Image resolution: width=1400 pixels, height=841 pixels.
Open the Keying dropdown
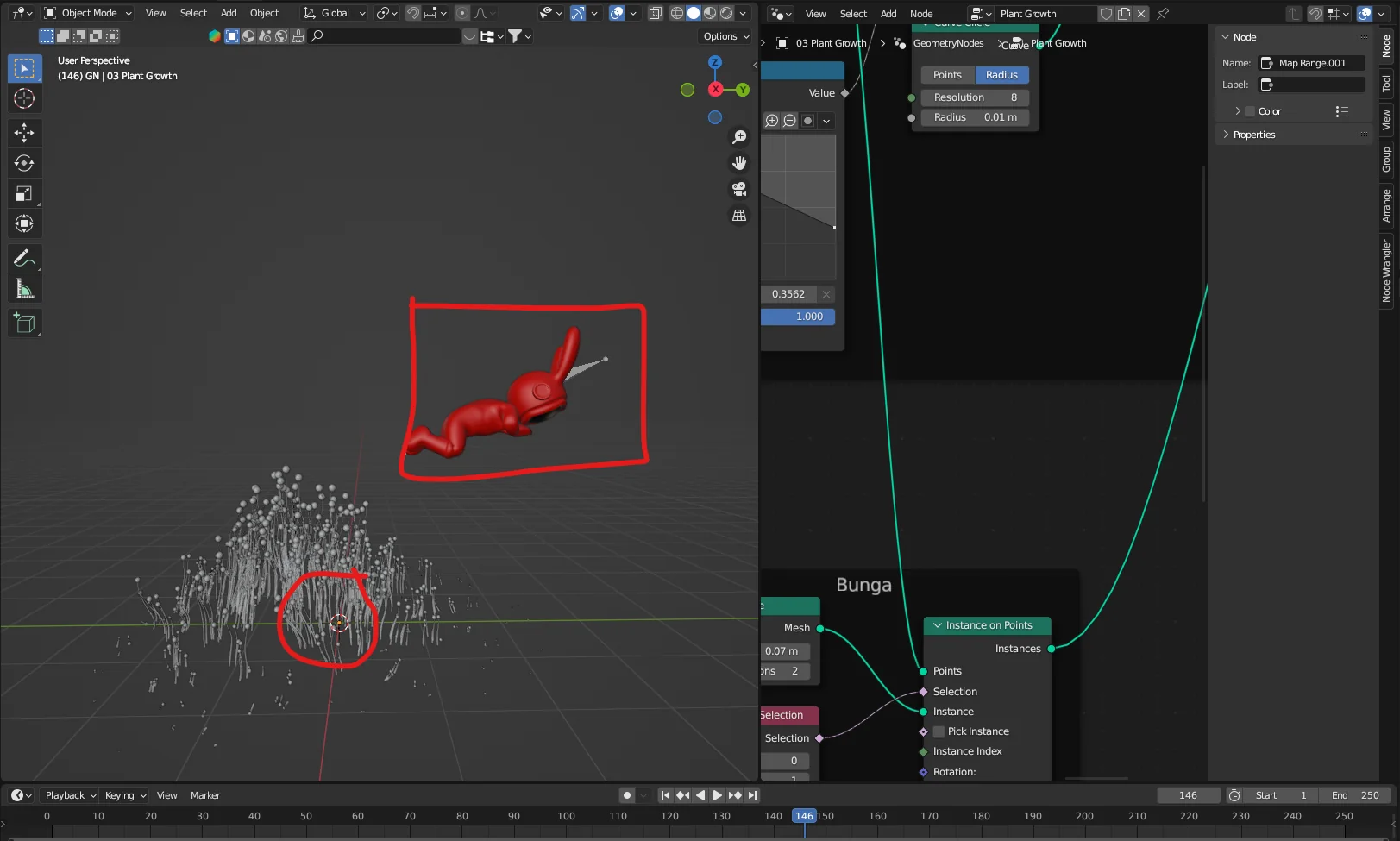coord(125,795)
